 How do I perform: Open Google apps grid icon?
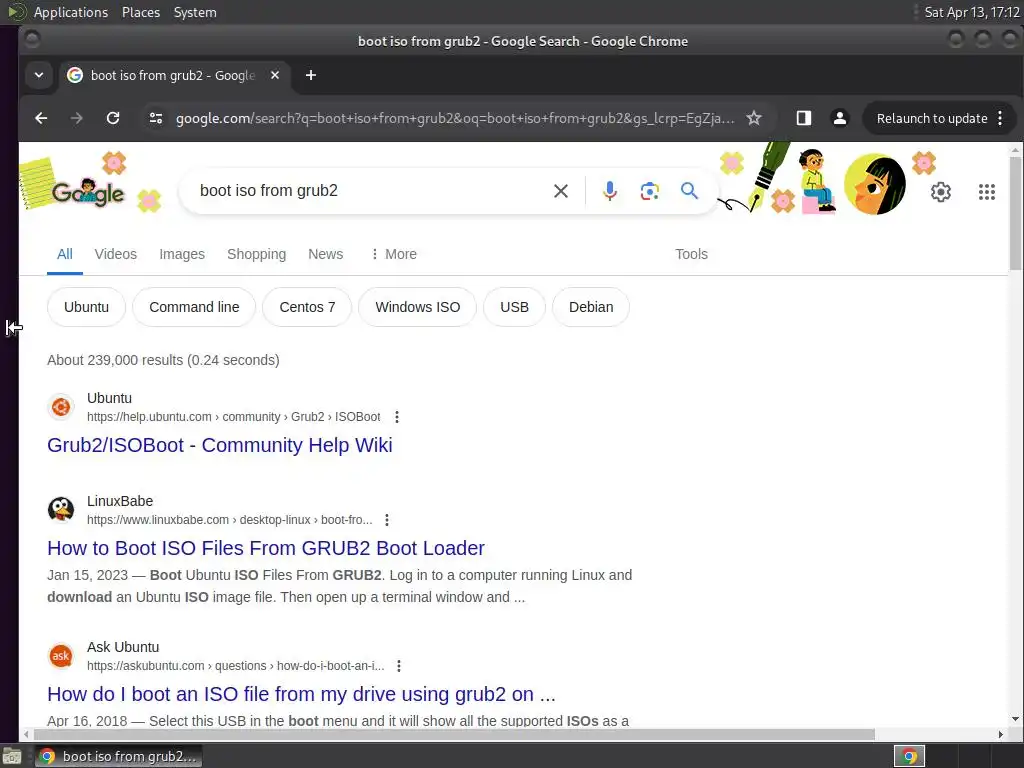pos(987,192)
